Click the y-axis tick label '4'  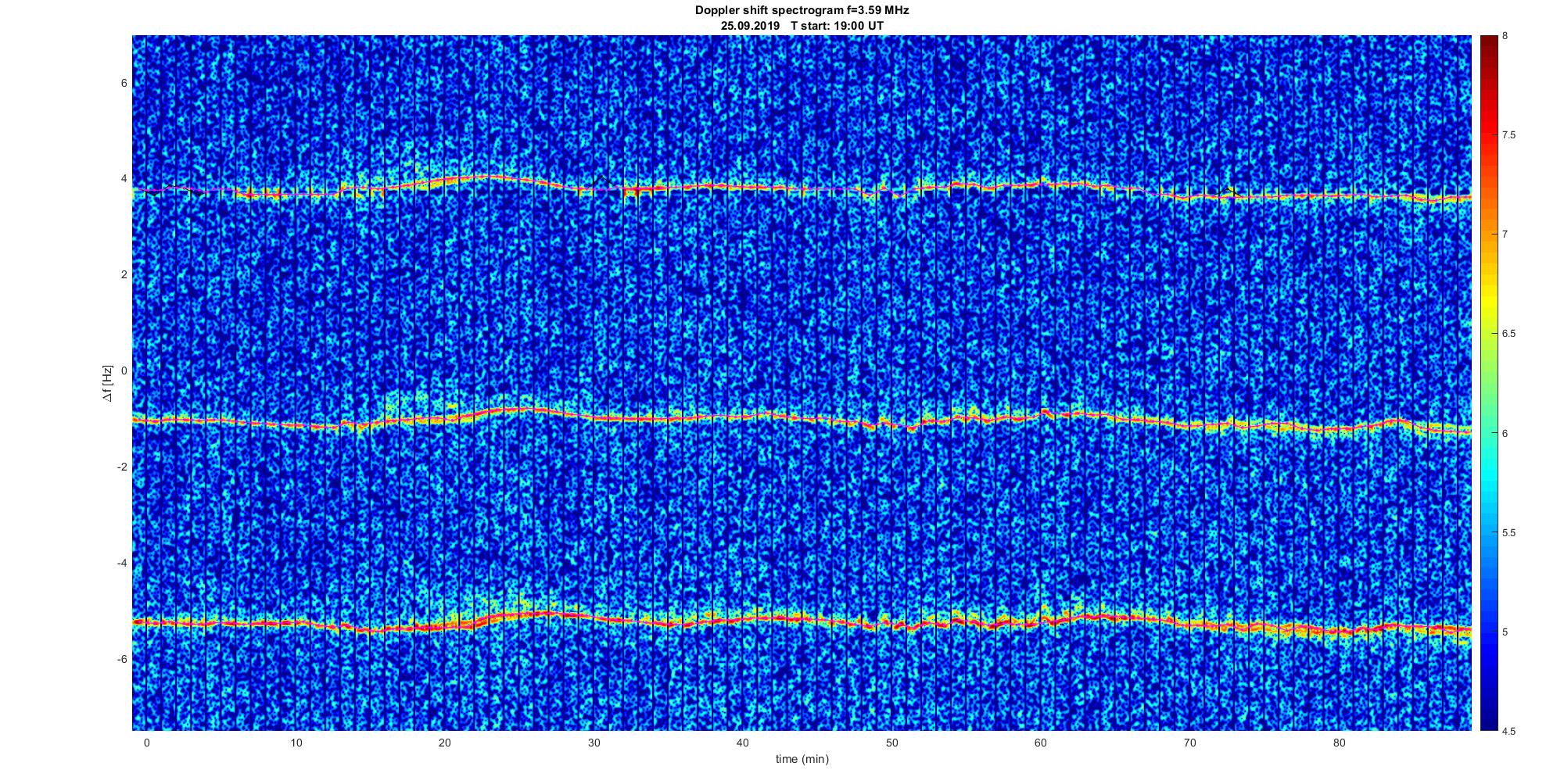click(x=123, y=178)
